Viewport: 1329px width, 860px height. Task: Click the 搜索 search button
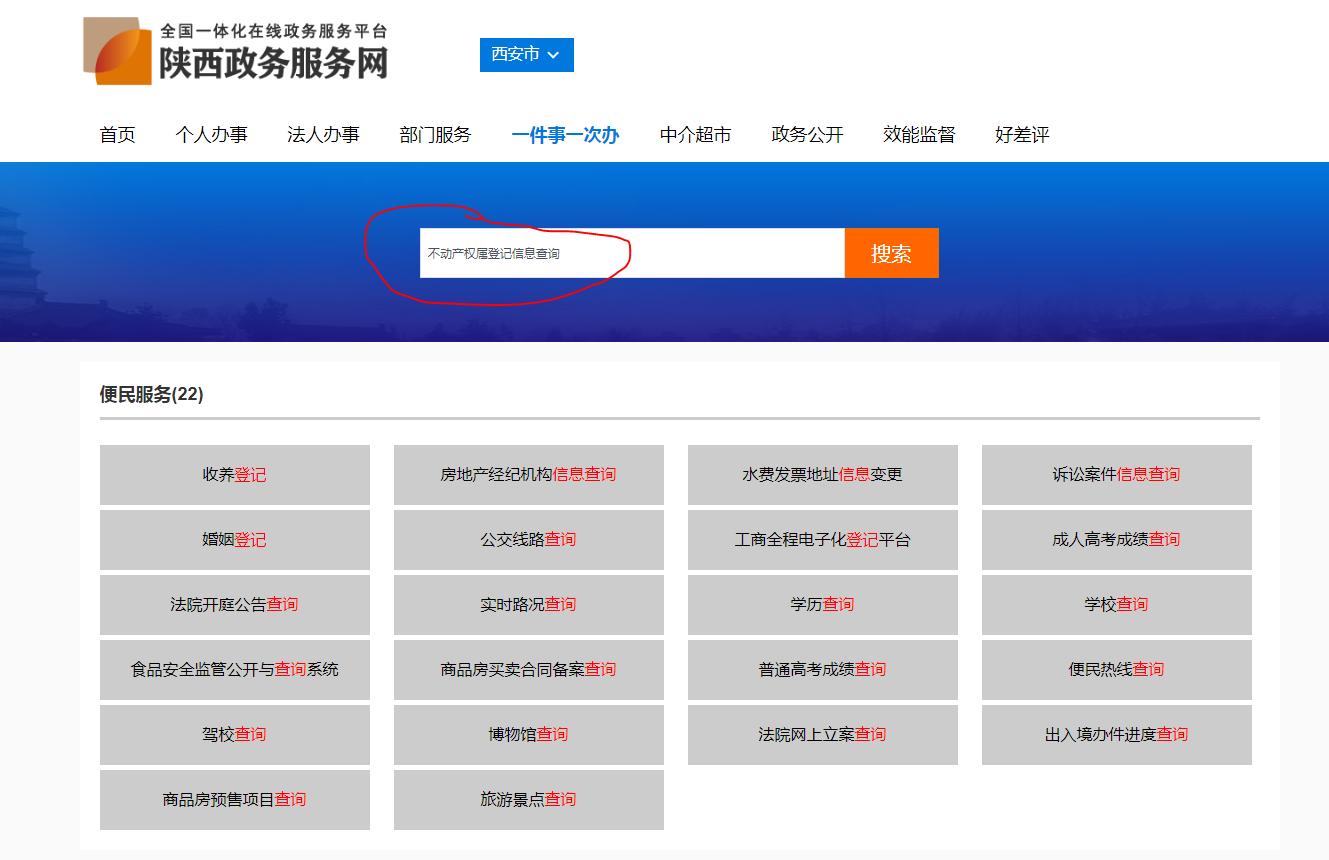[x=890, y=253]
